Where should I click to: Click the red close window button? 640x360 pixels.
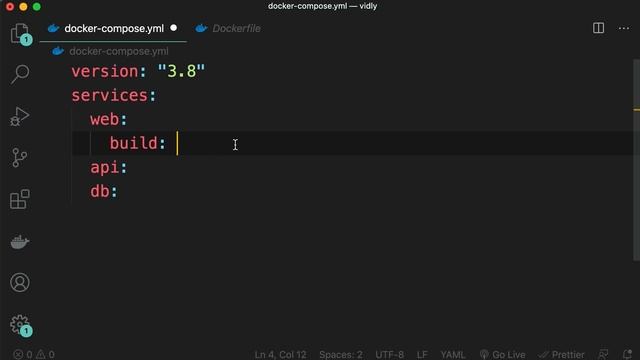point(10,7)
